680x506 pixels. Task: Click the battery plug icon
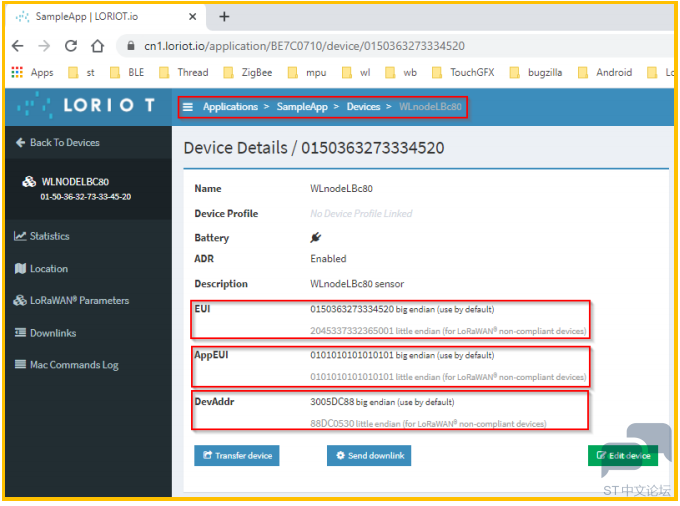(316, 237)
